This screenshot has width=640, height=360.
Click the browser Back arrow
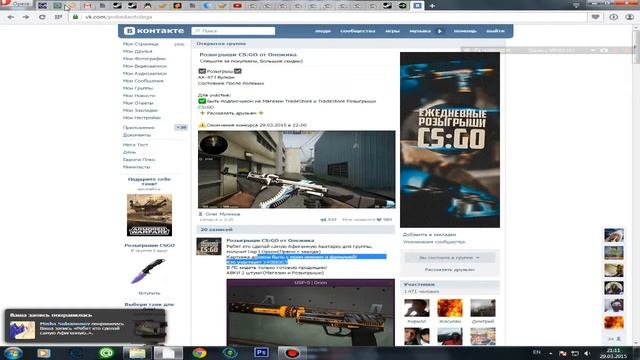point(11,17)
